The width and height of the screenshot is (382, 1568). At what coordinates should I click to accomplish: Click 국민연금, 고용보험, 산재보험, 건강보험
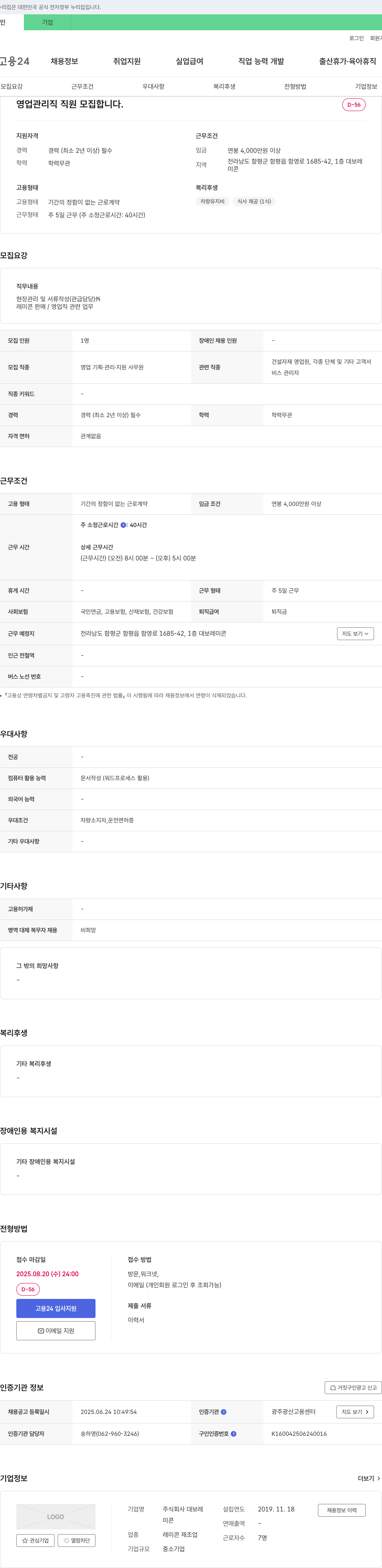127,612
